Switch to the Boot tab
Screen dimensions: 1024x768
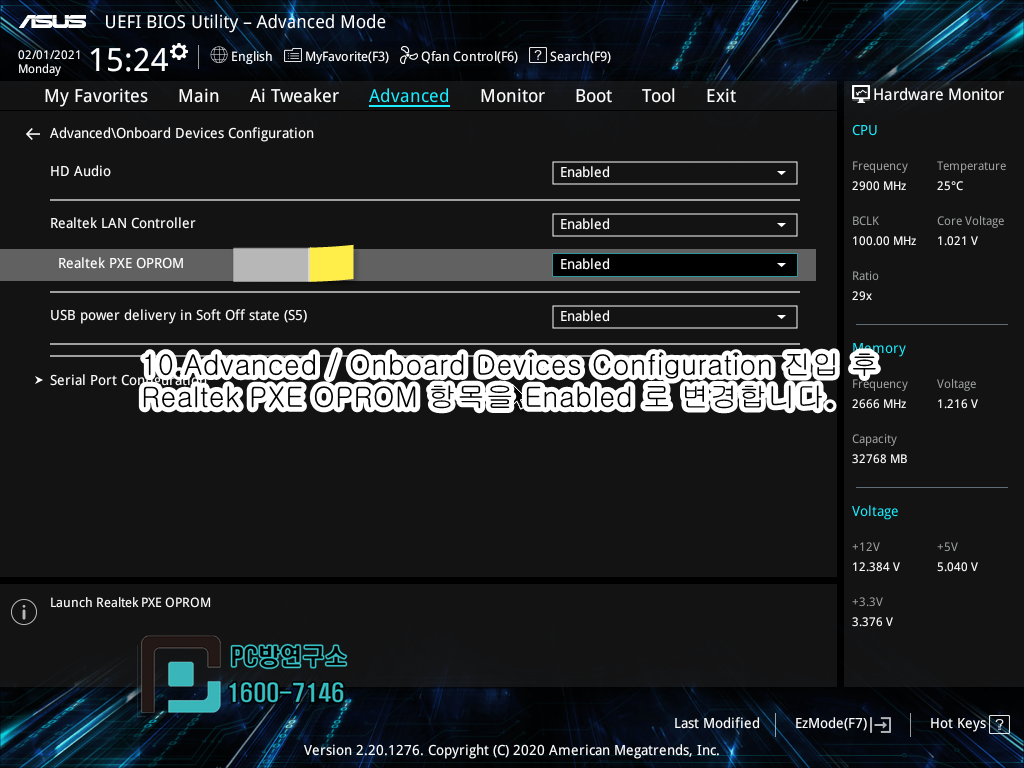[593, 96]
